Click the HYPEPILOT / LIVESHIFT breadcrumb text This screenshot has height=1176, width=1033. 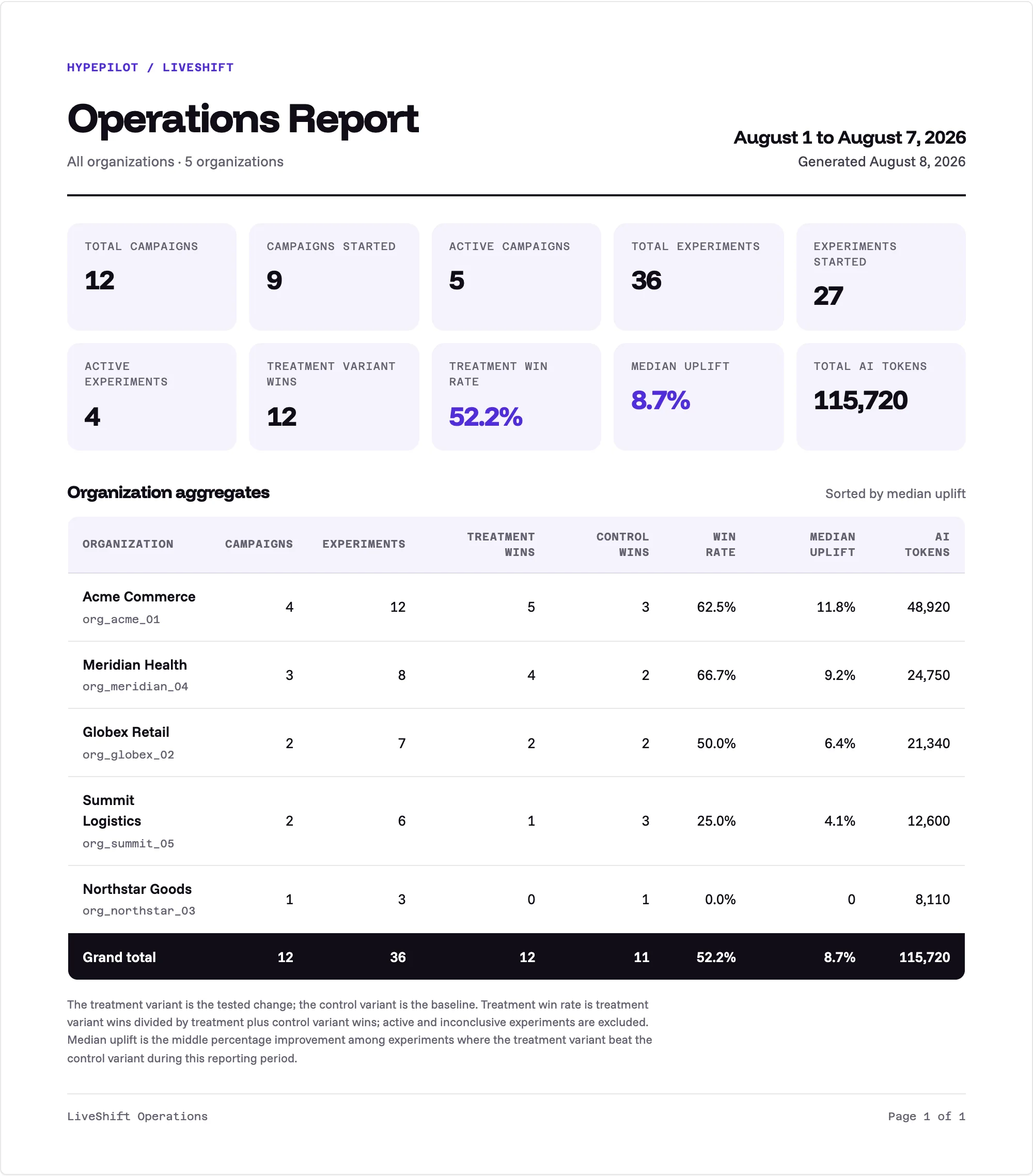click(150, 67)
